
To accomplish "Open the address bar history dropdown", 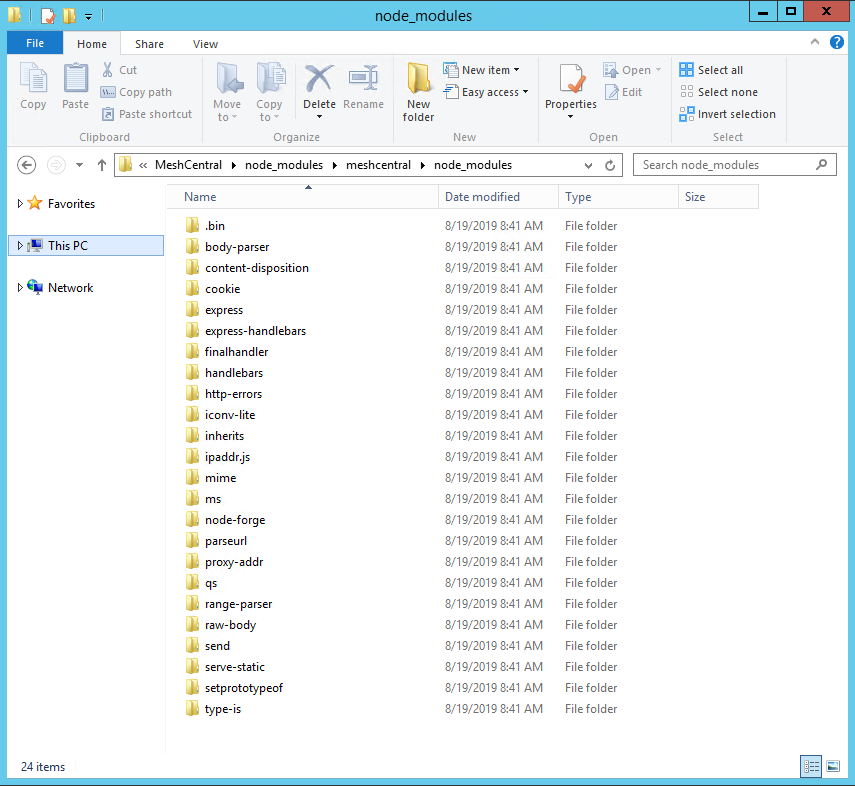I will pyautogui.click(x=588, y=165).
